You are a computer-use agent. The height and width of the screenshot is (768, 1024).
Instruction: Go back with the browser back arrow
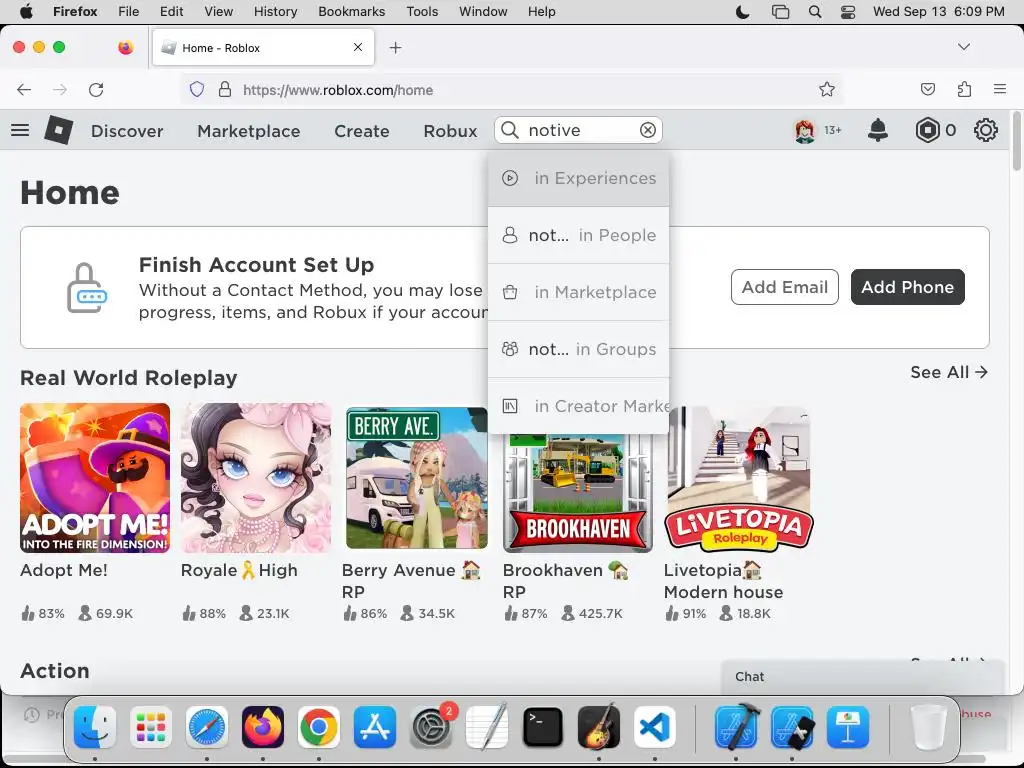tap(24, 89)
